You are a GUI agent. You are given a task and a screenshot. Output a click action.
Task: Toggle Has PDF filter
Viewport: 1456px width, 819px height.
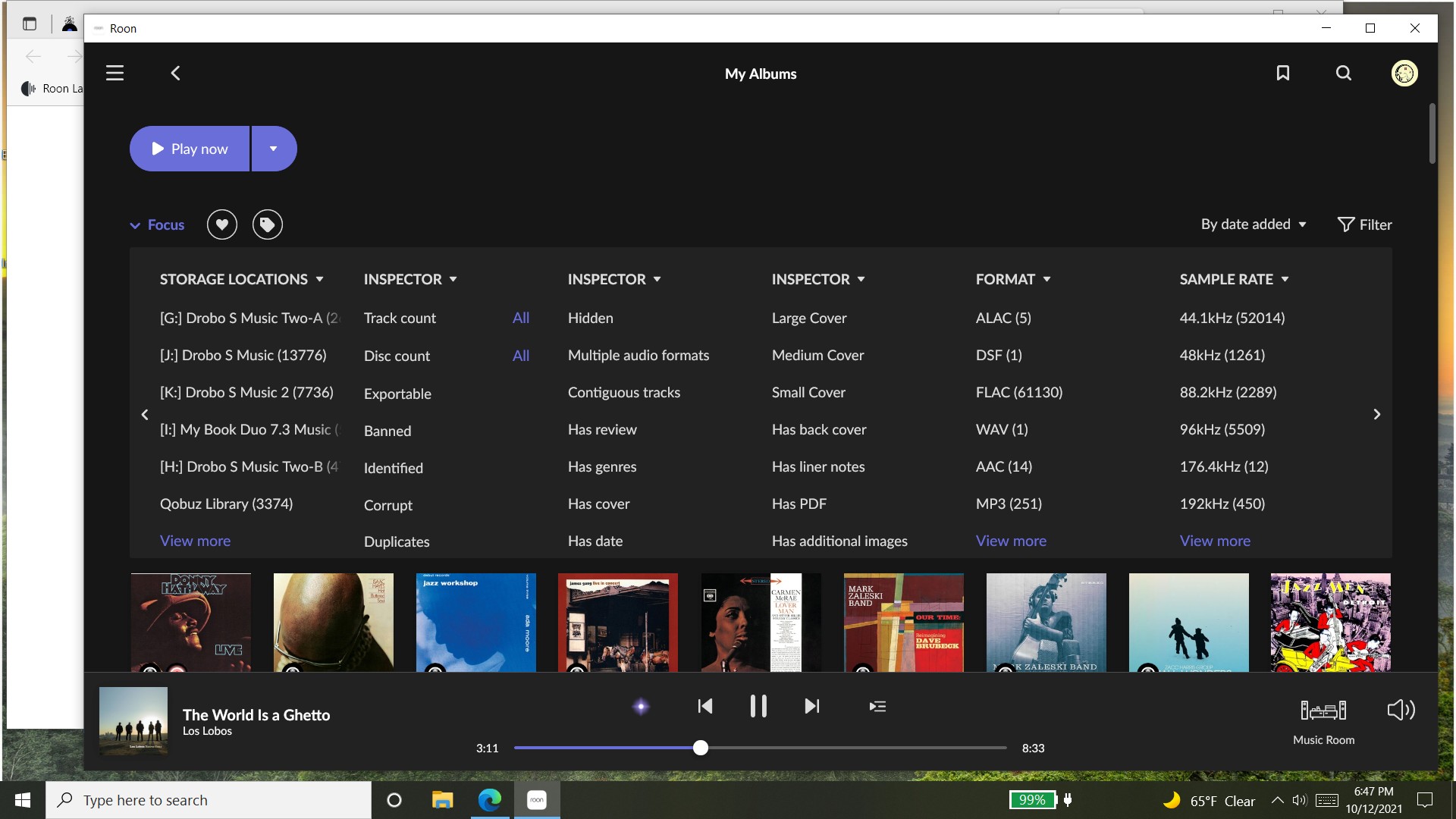click(x=799, y=504)
